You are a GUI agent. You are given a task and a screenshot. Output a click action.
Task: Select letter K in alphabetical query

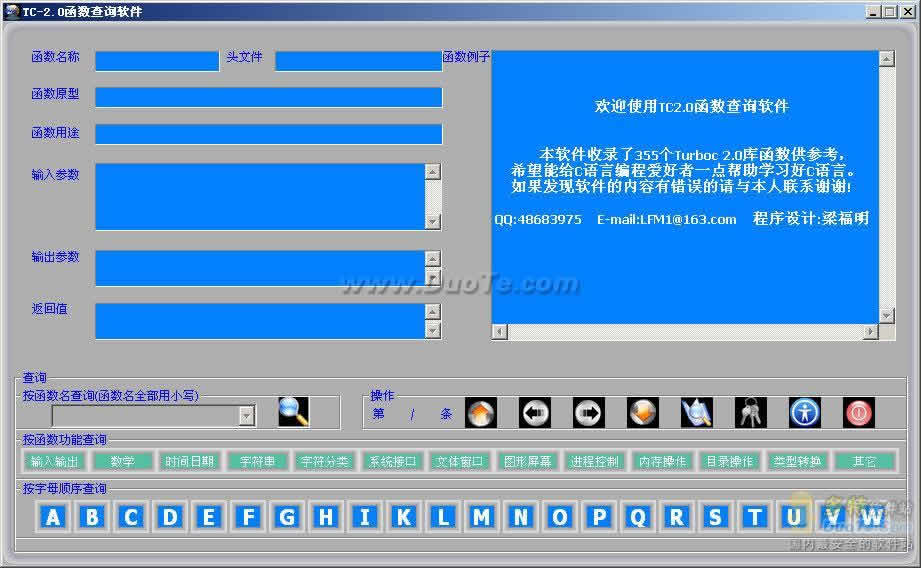(404, 517)
